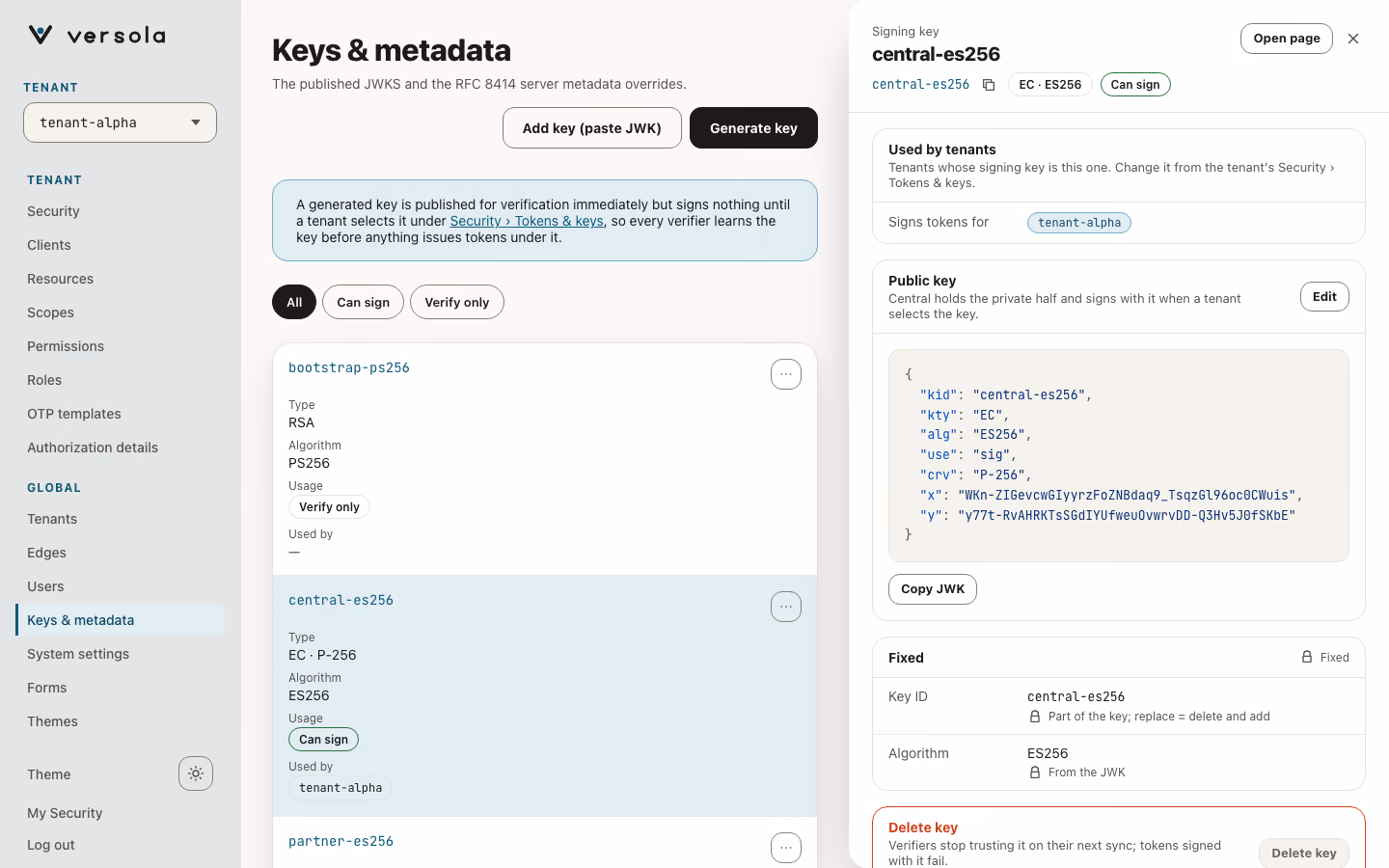Open page for central-es256 key

coord(1287,39)
